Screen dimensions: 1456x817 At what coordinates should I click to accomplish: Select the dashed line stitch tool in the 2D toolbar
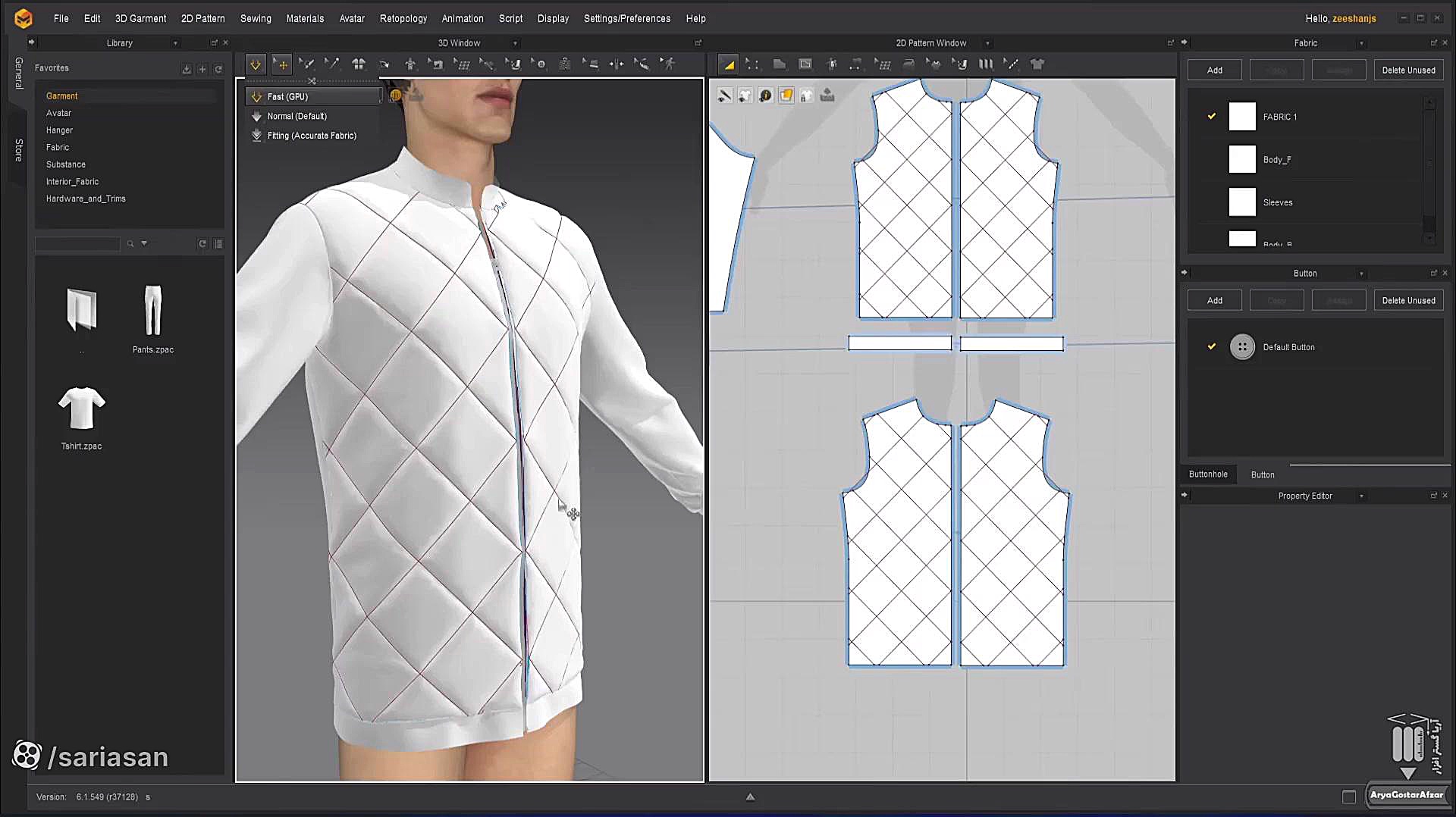coord(1012,64)
